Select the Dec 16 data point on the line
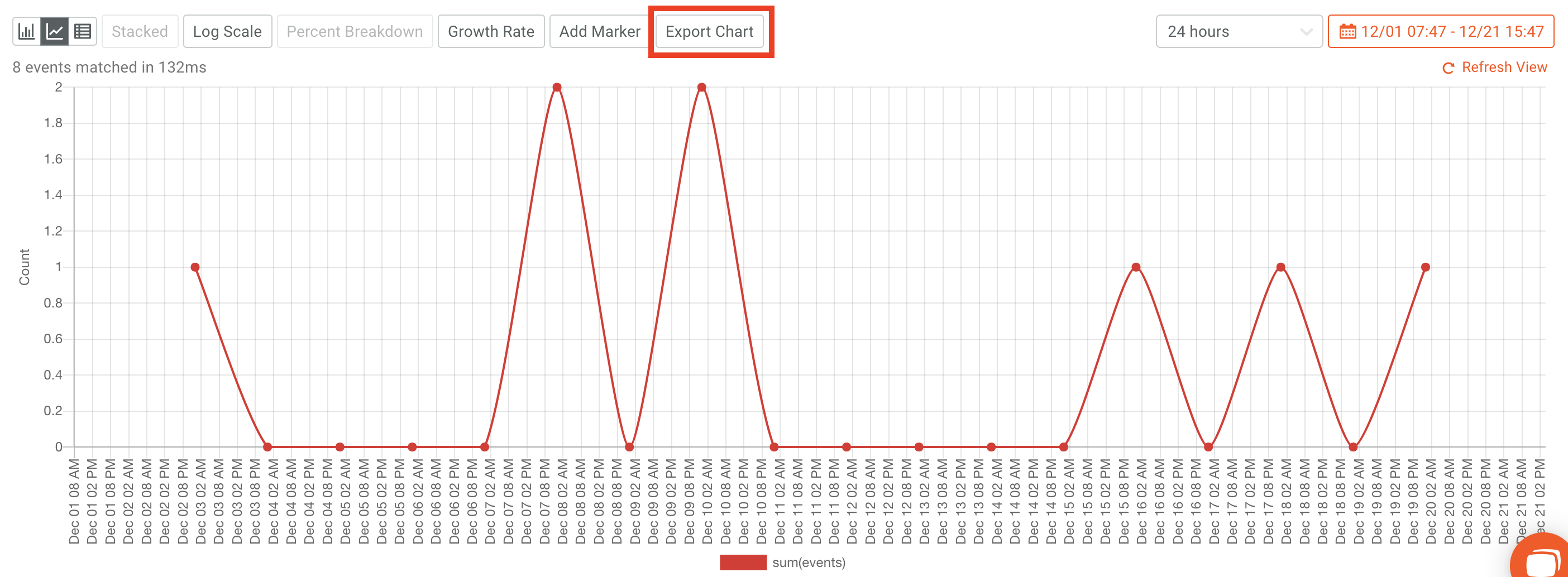The image size is (1568, 577). [1136, 266]
